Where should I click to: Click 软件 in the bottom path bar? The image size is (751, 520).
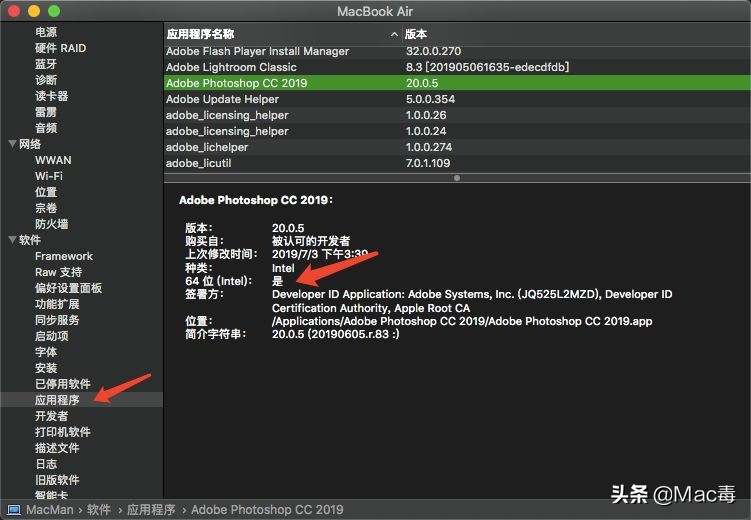99,509
